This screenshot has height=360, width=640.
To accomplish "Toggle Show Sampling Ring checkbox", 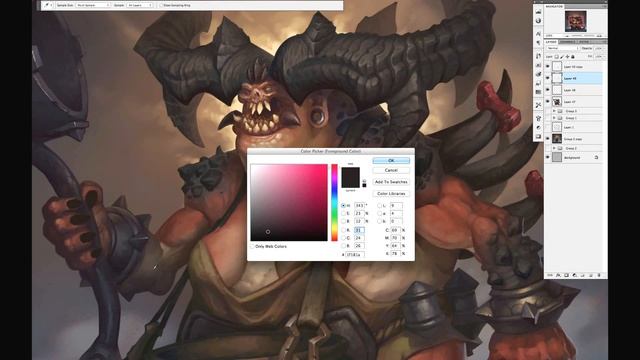I will pos(161,5).
